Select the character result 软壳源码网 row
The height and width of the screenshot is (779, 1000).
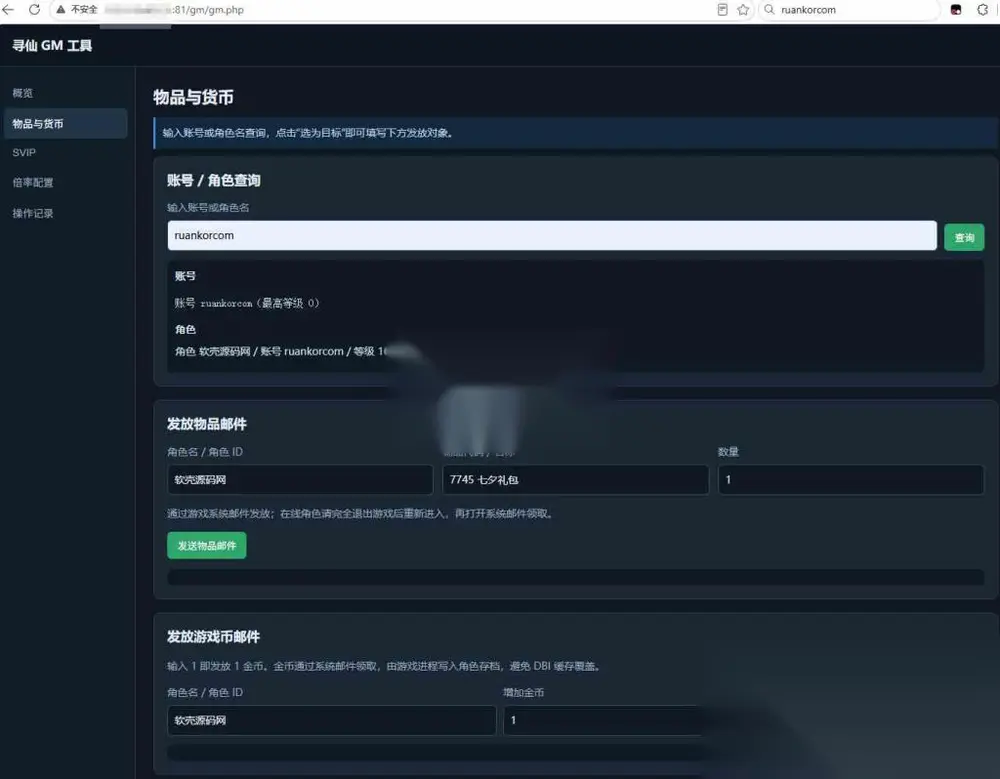pos(283,352)
